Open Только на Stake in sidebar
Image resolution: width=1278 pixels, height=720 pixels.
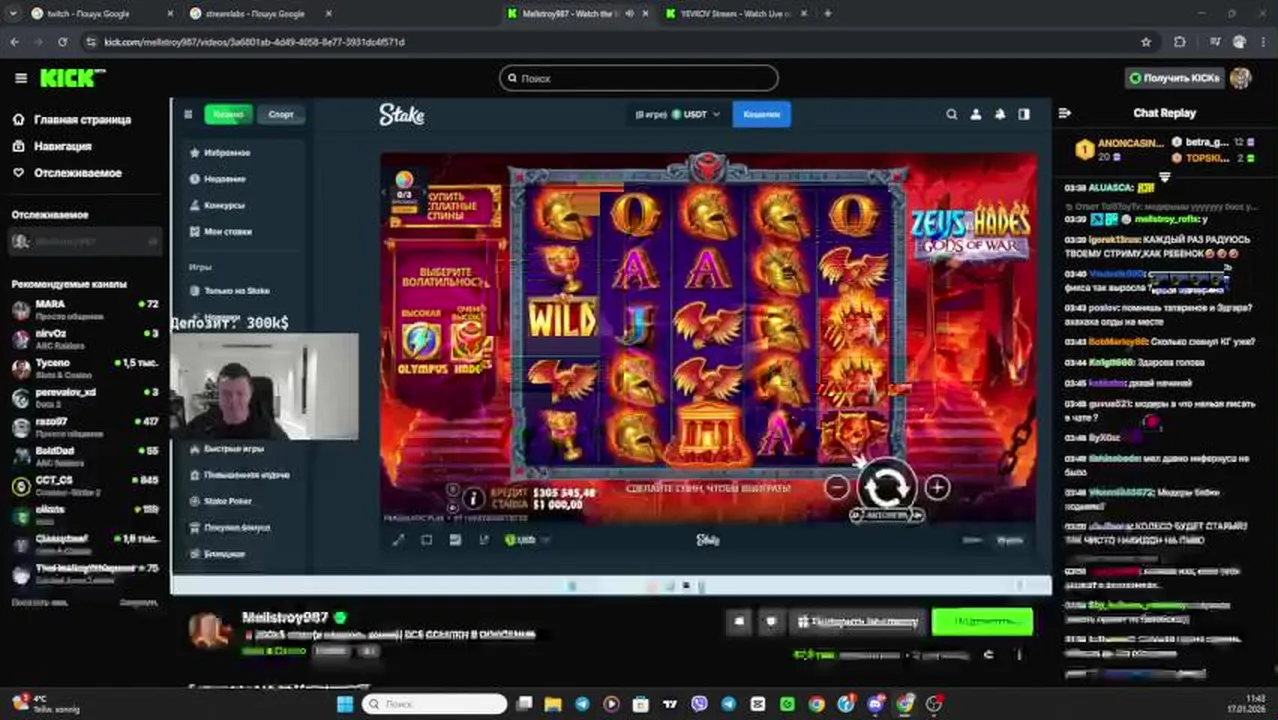coord(236,291)
